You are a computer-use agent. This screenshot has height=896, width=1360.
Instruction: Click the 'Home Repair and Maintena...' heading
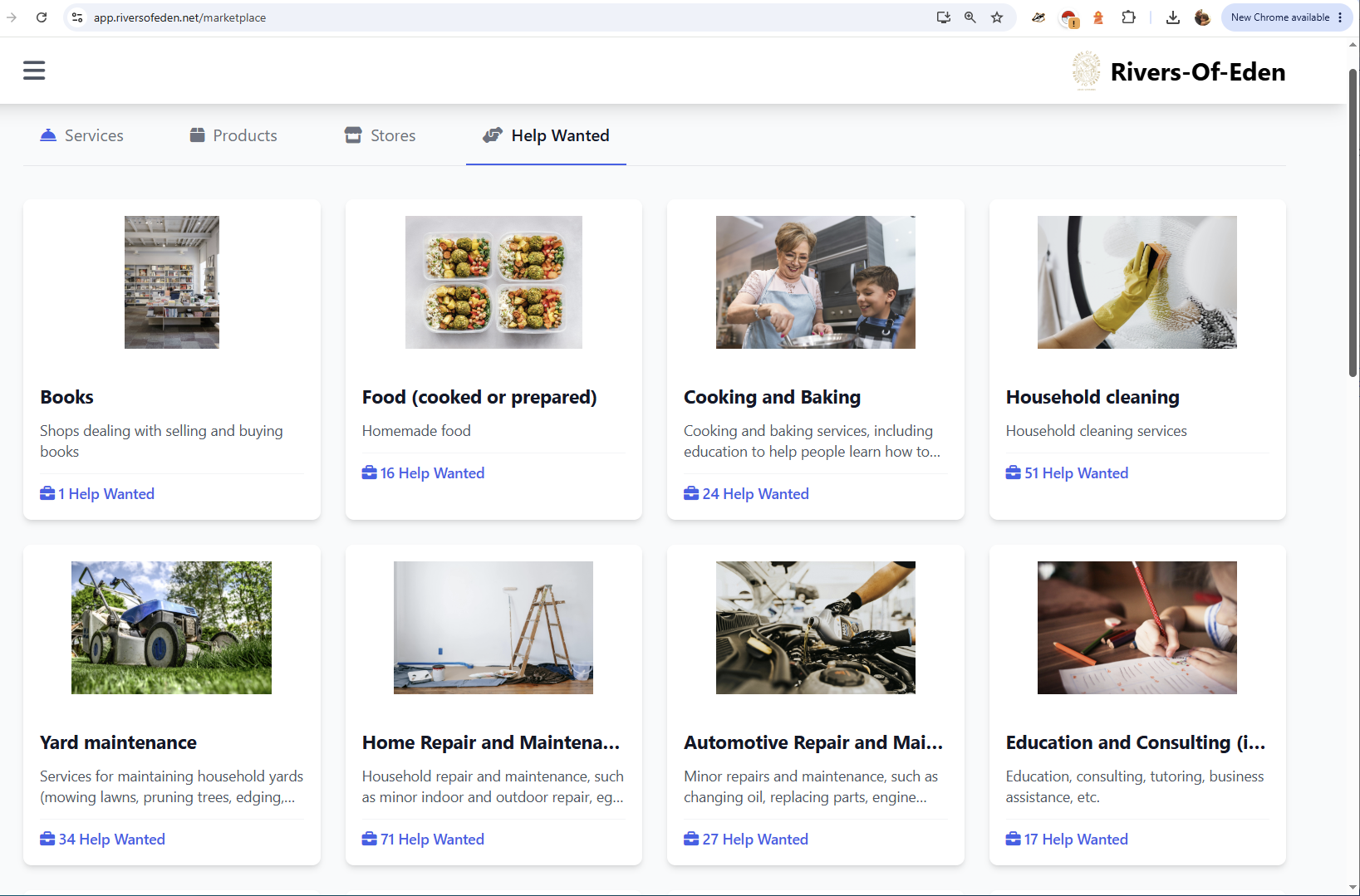point(491,742)
